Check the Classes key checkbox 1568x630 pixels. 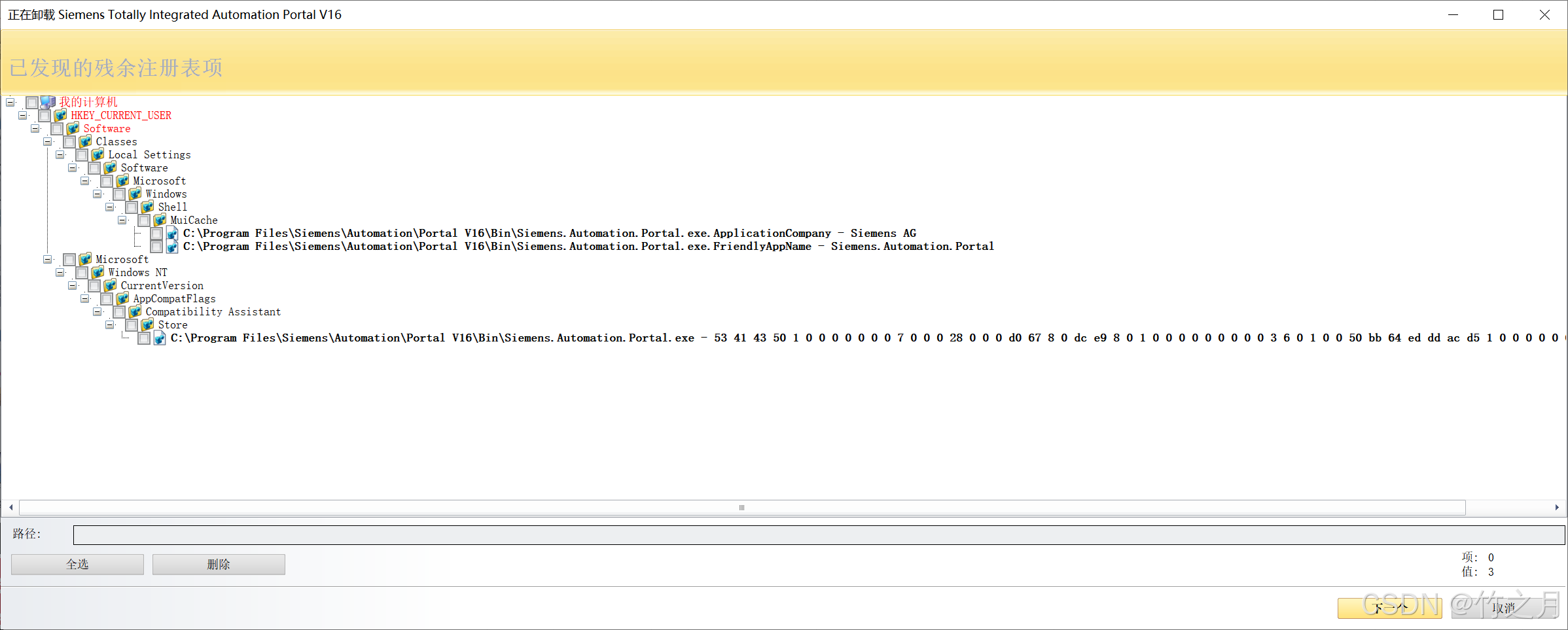(69, 142)
